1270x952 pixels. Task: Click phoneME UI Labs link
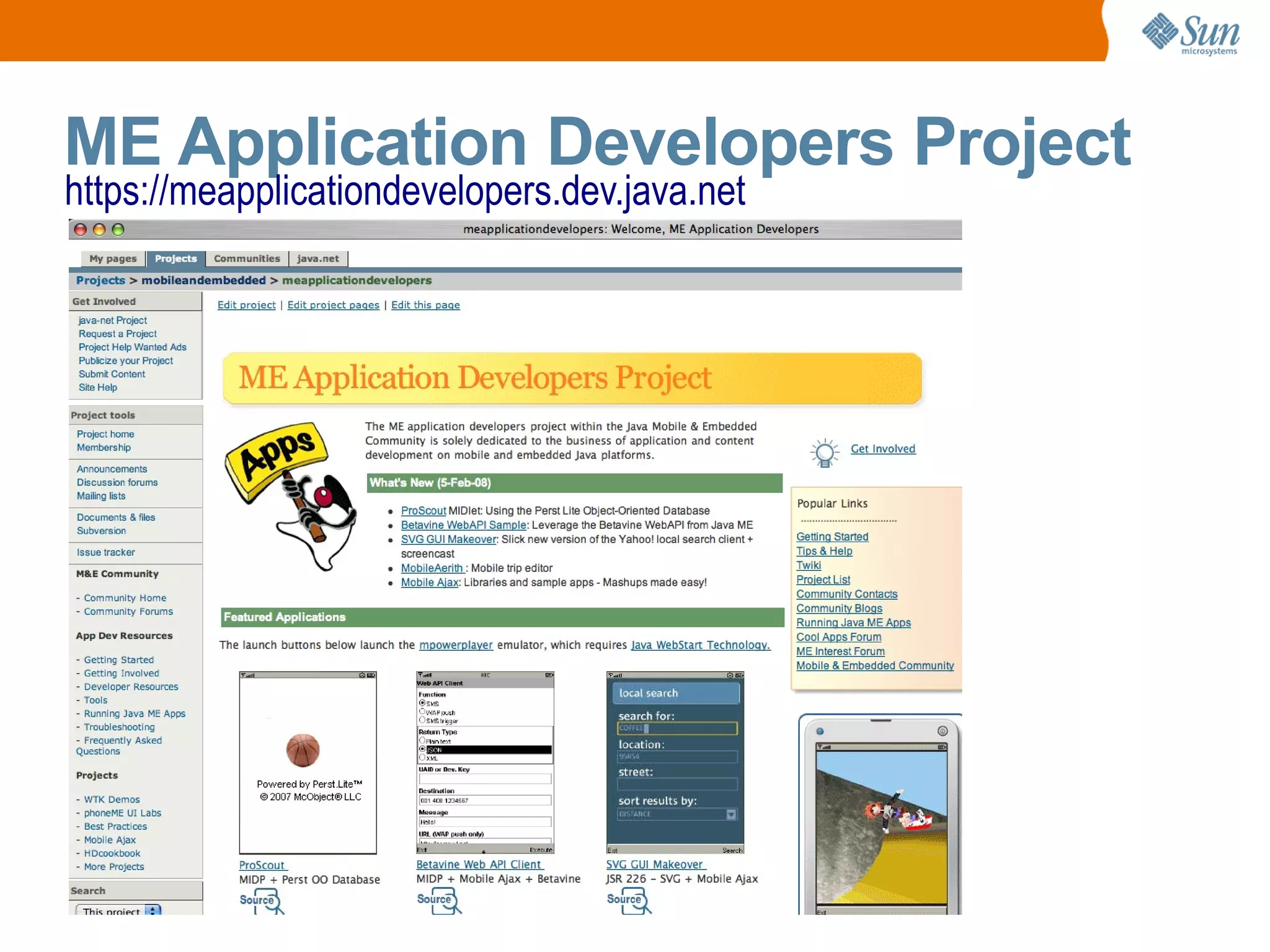point(122,813)
